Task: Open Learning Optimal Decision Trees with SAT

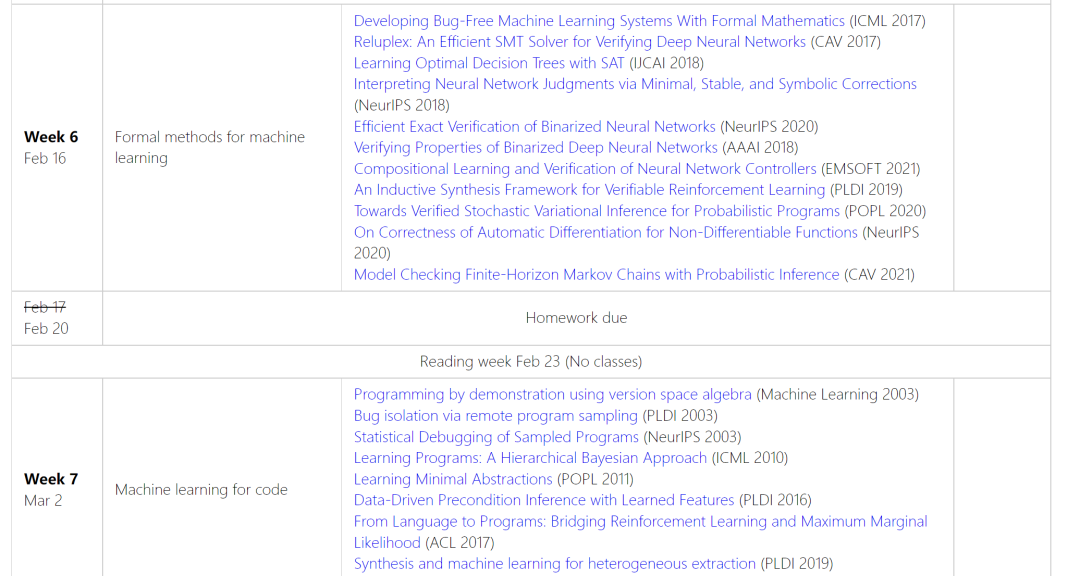Action: (x=488, y=63)
